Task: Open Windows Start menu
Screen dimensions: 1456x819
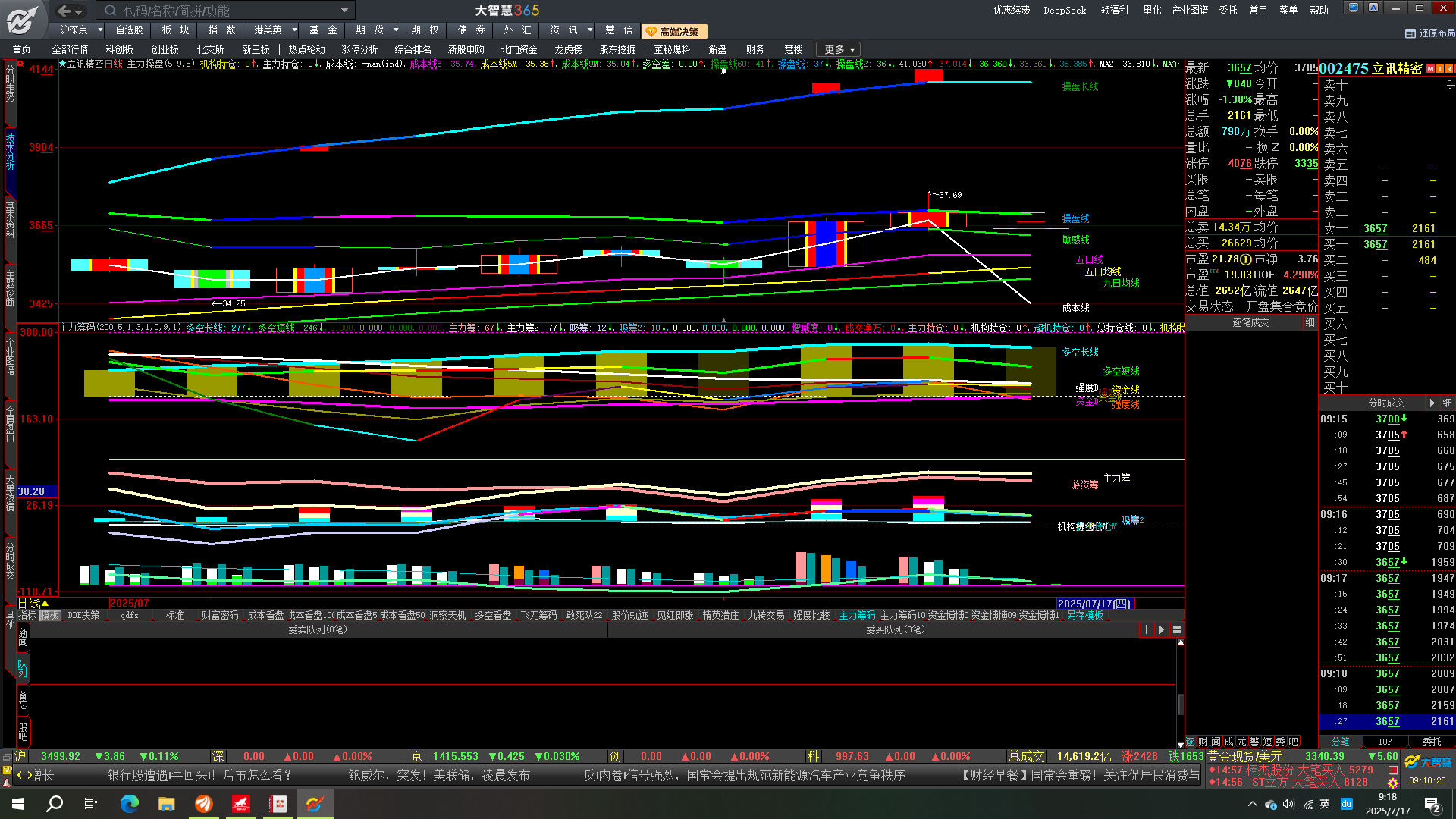Action: point(18,804)
